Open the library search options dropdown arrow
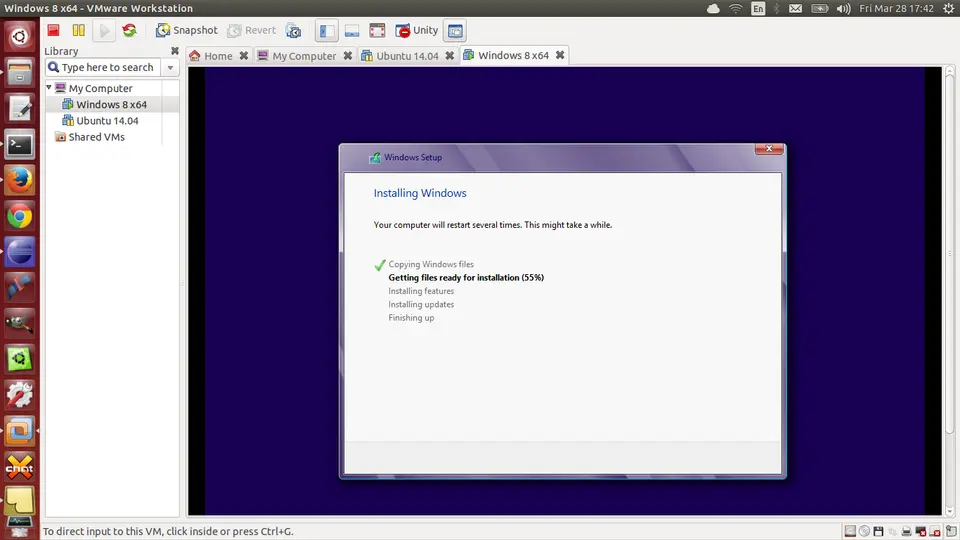Screen dimensions: 960x540 pyautogui.click(x=170, y=67)
